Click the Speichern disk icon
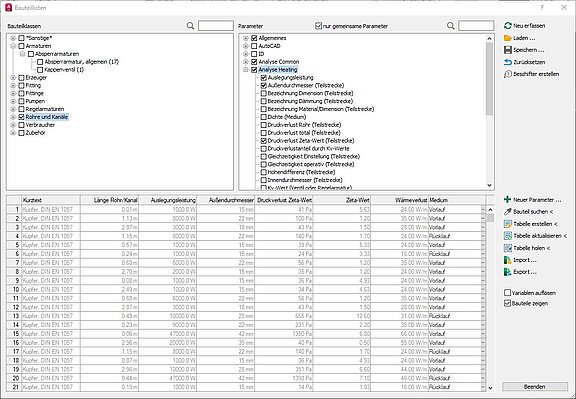The width and height of the screenshot is (576, 399). (508, 50)
